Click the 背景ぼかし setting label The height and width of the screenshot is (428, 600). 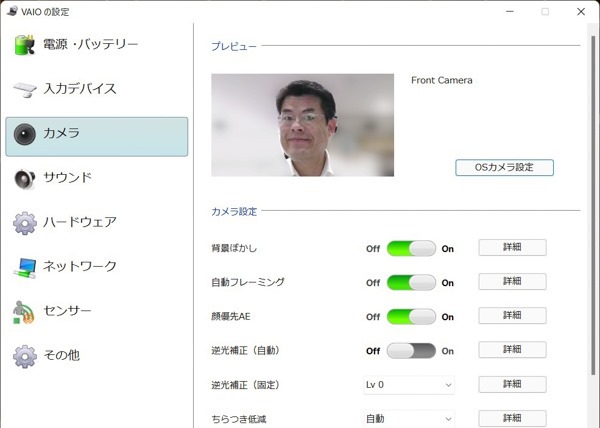[x=234, y=248]
